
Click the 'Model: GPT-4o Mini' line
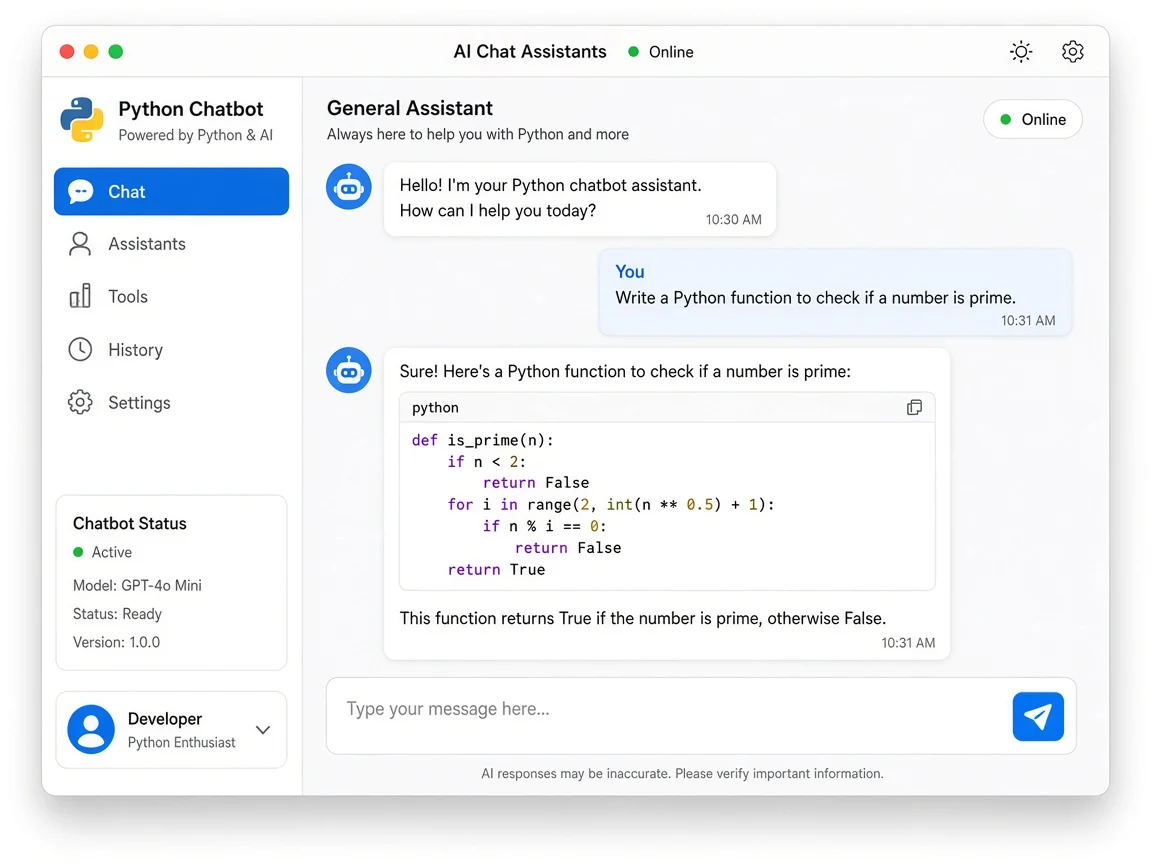coord(137,586)
